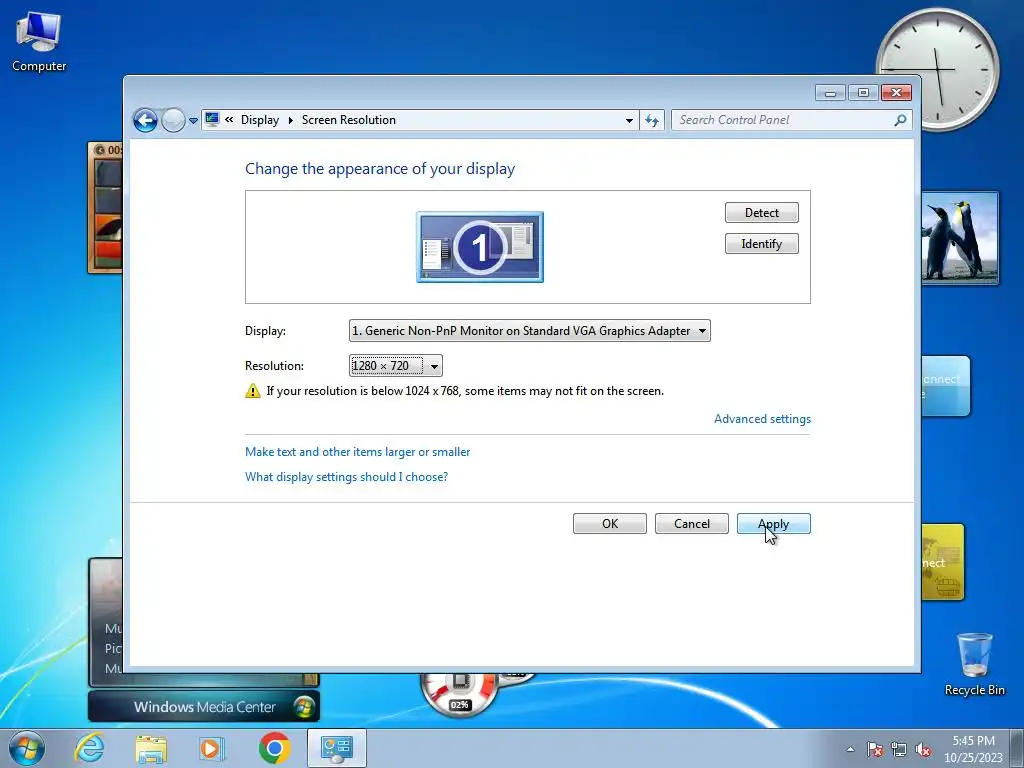This screenshot has height=768, width=1024.
Task: Click the Action Center flag icon
Action: (x=875, y=750)
